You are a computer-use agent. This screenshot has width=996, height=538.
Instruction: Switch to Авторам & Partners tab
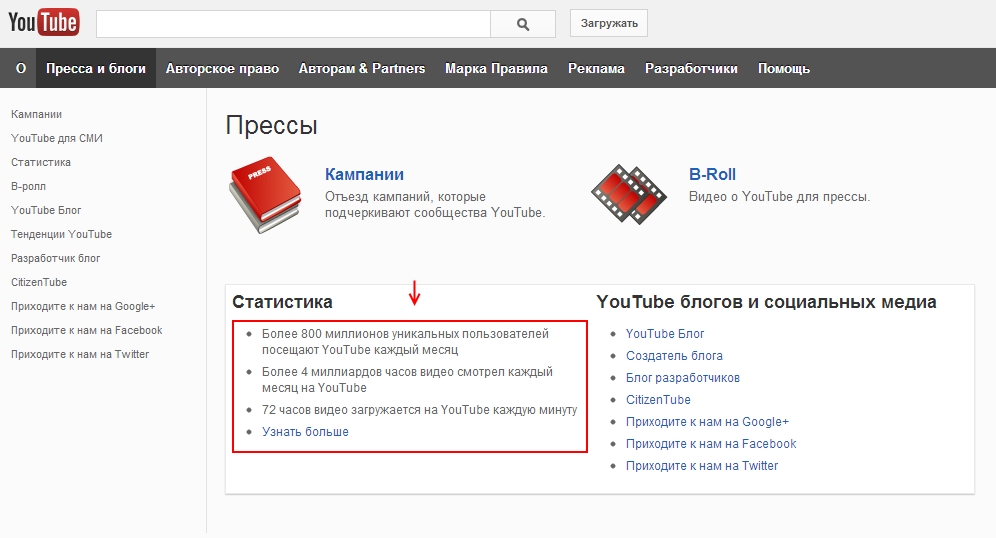pos(362,68)
